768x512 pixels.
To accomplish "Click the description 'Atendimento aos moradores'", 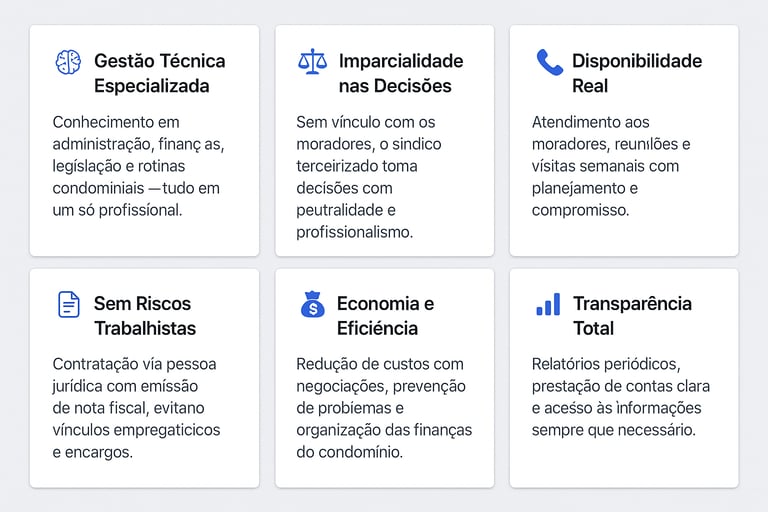I will pos(611,166).
